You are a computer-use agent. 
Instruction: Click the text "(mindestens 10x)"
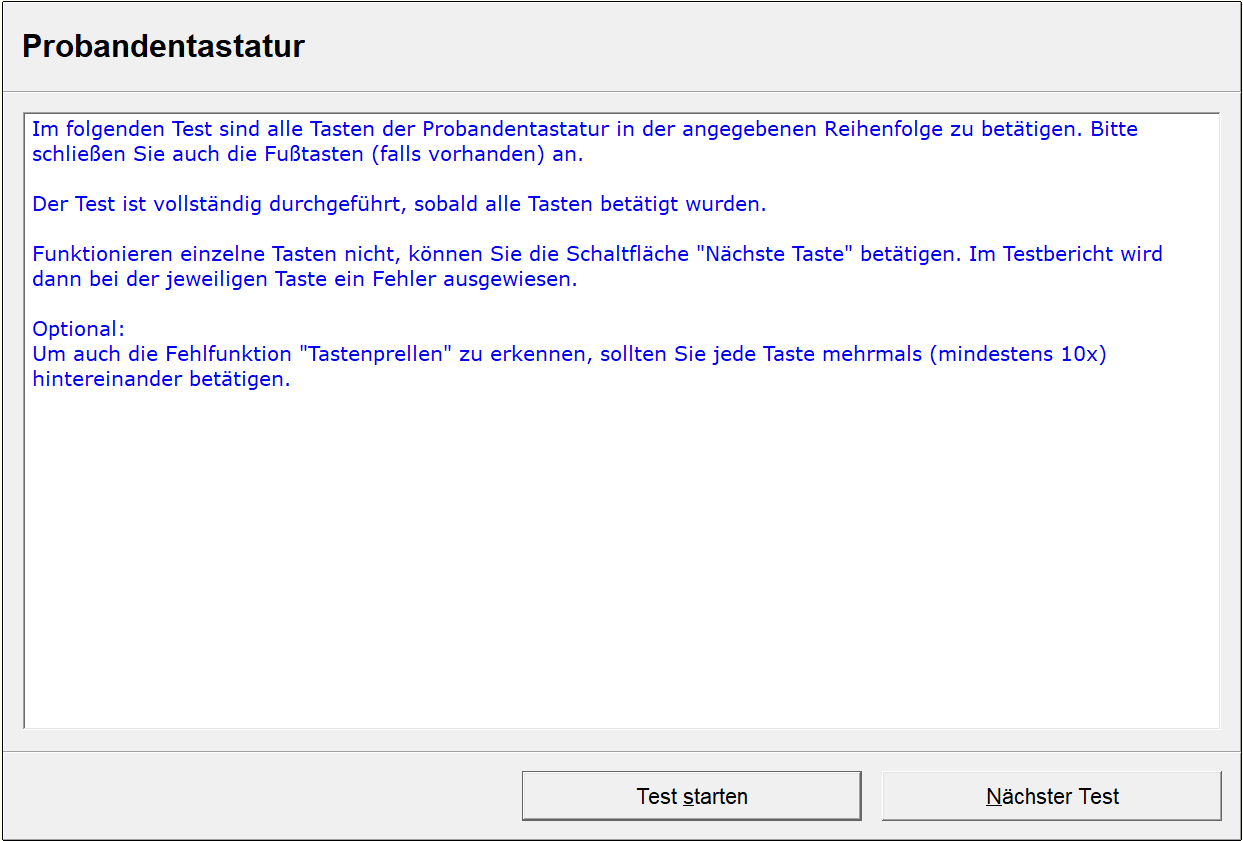click(x=1017, y=354)
